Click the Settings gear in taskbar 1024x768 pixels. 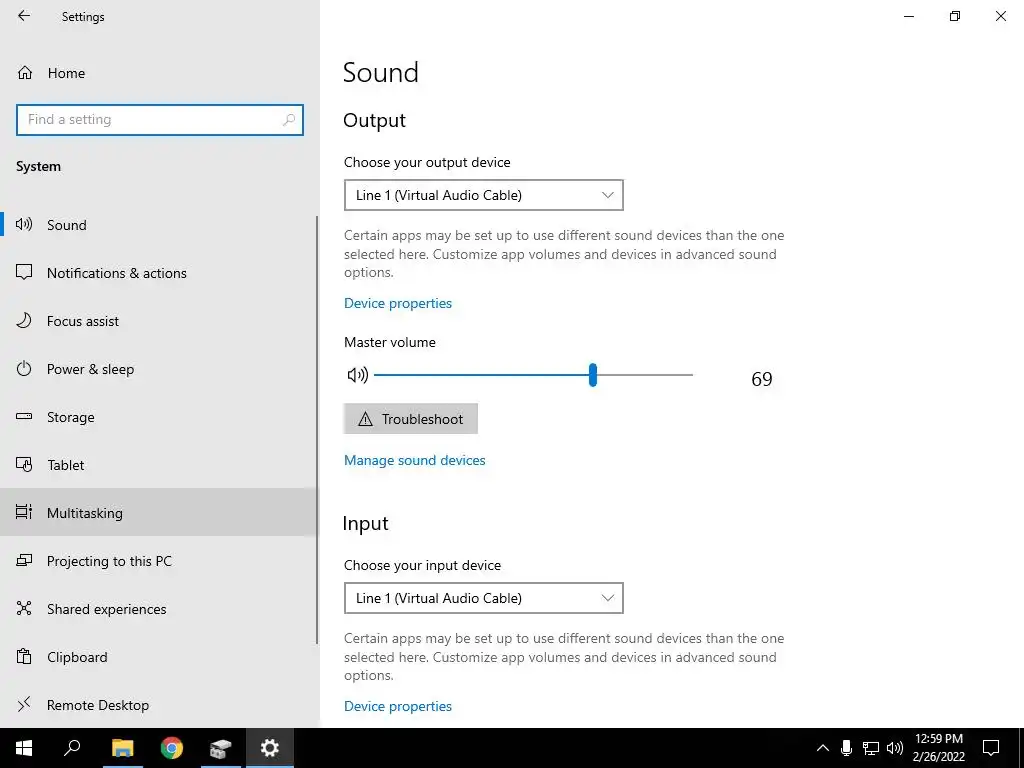(x=270, y=748)
